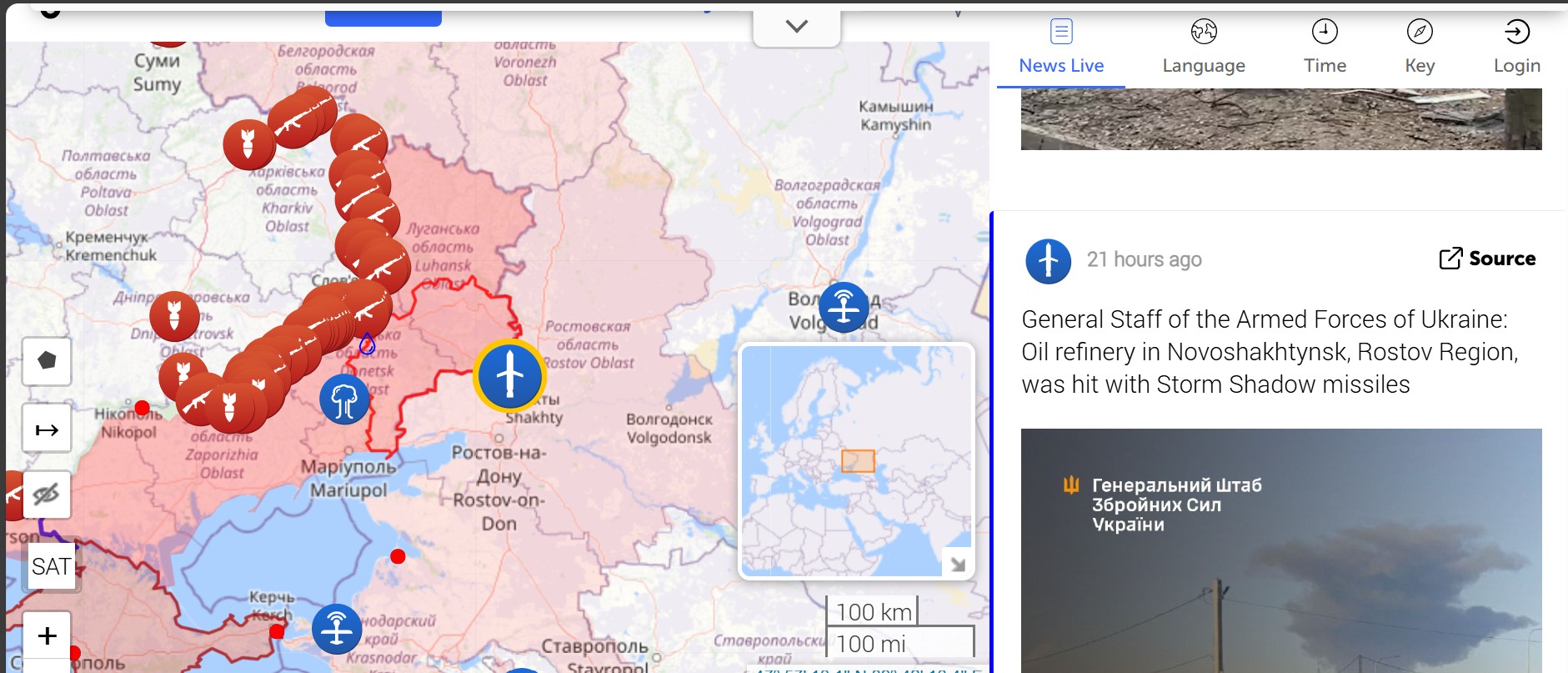Select the measure distance arrow tool
1568x673 pixels.
(47, 429)
